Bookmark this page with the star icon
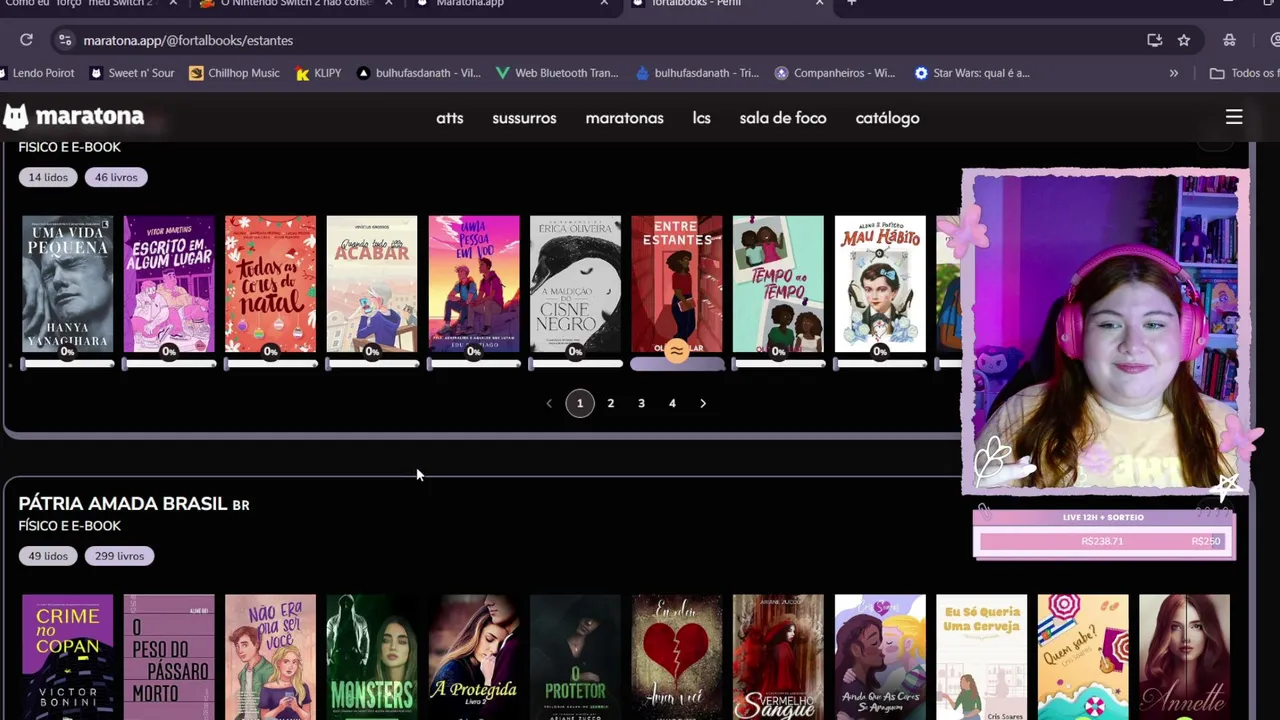This screenshot has width=1280, height=720. [1184, 40]
